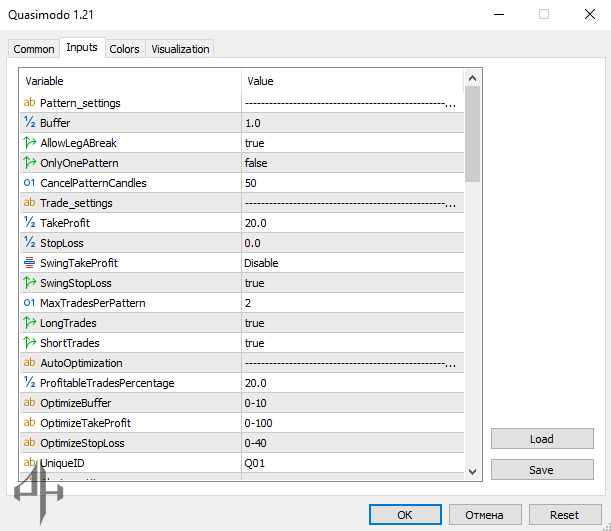The height and width of the screenshot is (531, 611).
Task: Click the Reset button
Action: tap(565, 515)
